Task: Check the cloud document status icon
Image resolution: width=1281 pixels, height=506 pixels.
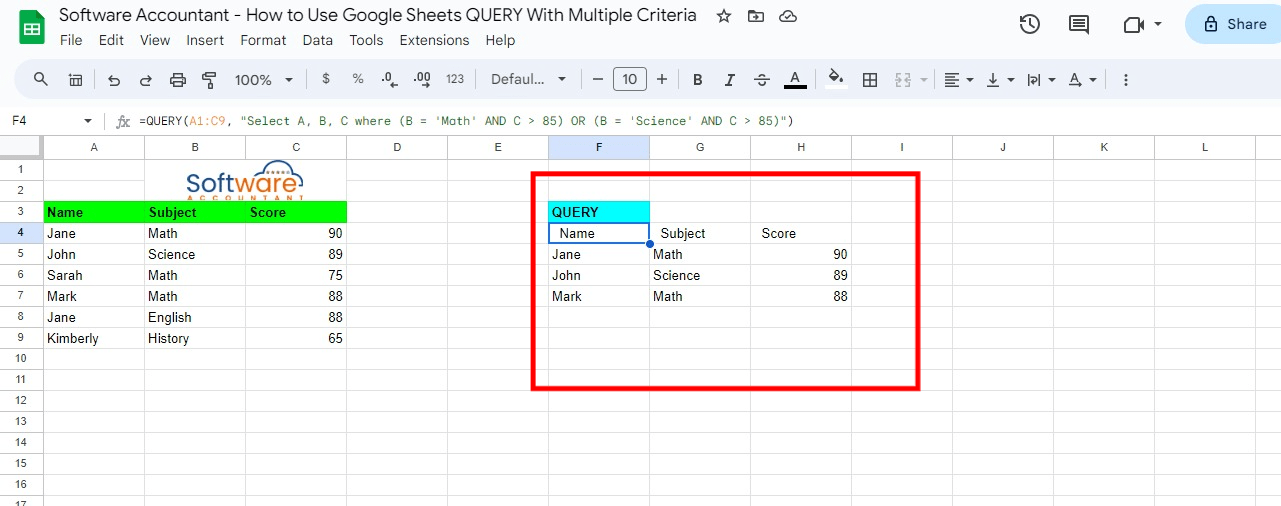Action: pyautogui.click(x=788, y=17)
